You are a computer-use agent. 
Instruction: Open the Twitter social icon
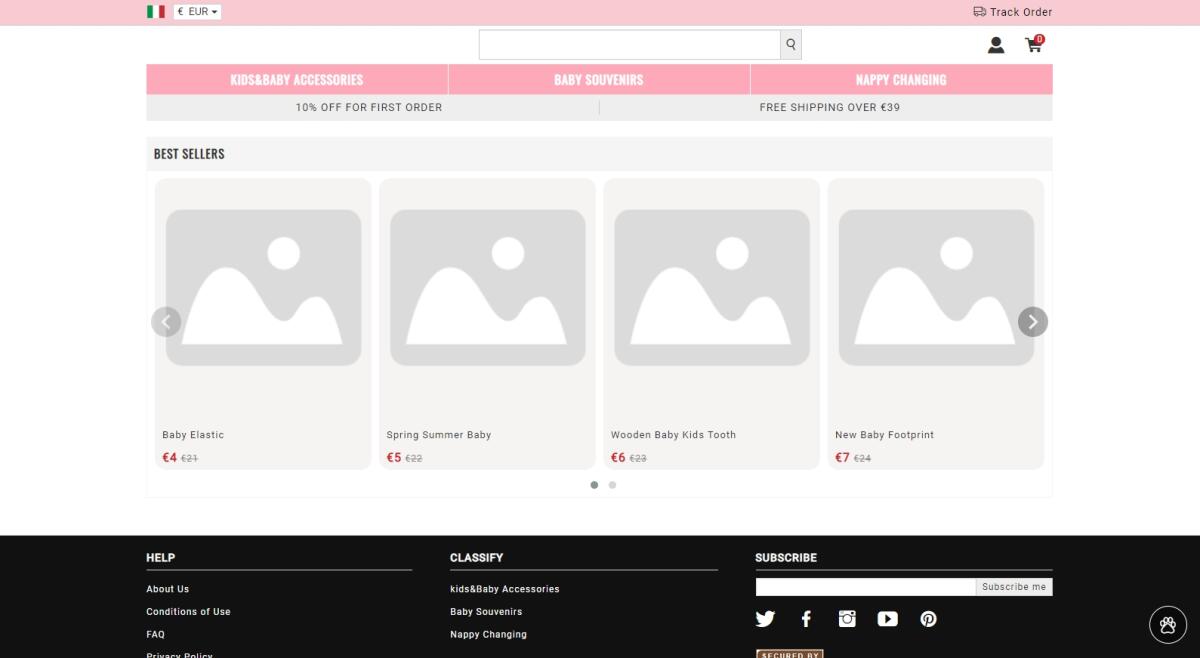[765, 619]
